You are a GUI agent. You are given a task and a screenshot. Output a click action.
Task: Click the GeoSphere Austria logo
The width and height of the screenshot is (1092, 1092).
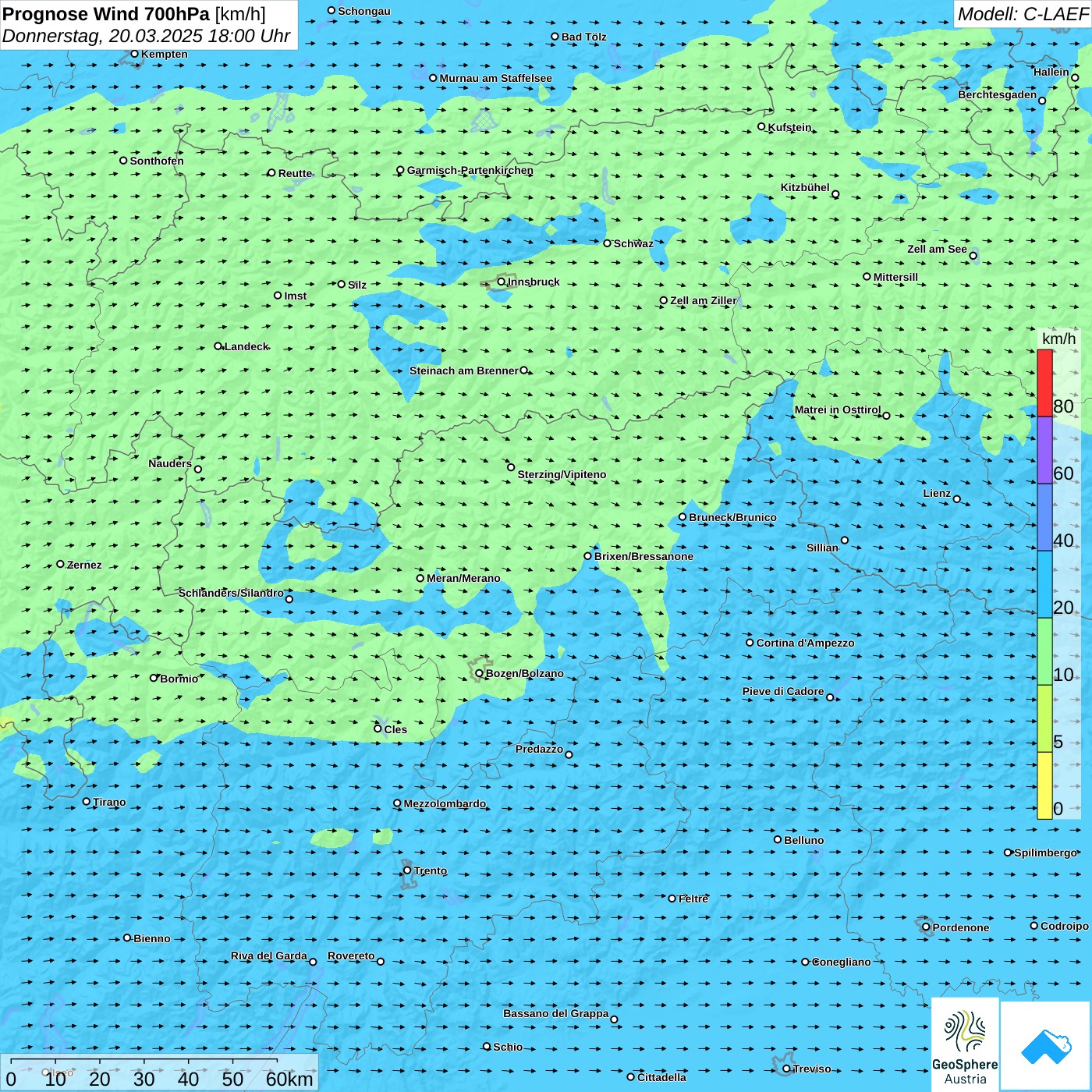[x=965, y=1045]
